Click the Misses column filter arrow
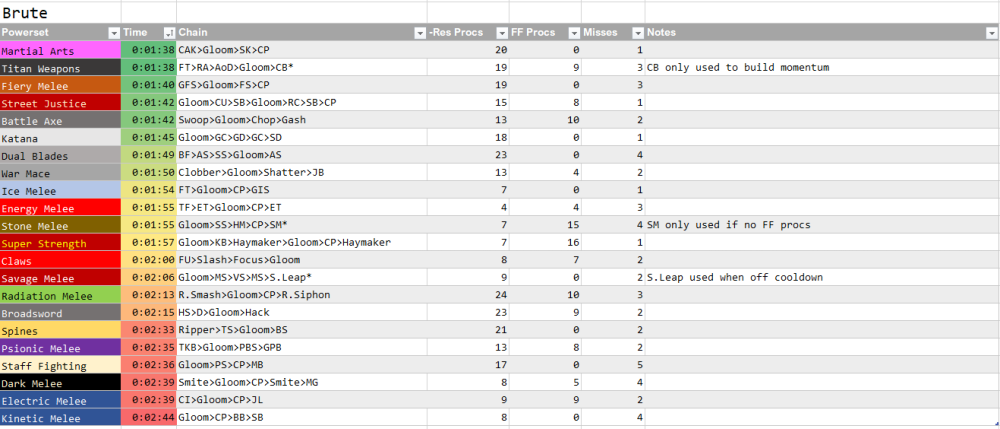The image size is (1000, 429). point(636,33)
